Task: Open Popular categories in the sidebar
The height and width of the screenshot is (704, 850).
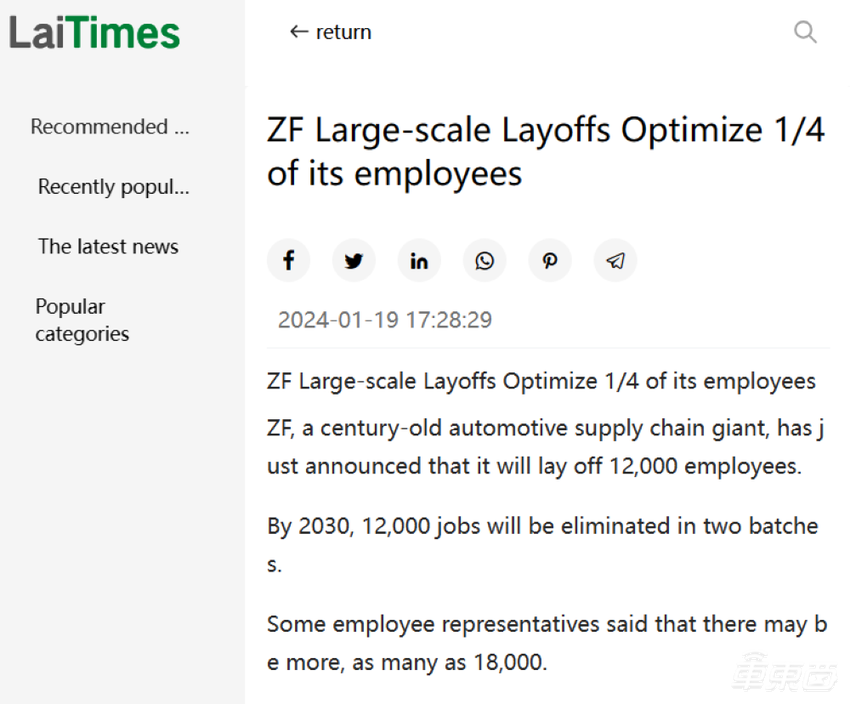Action: 82,320
